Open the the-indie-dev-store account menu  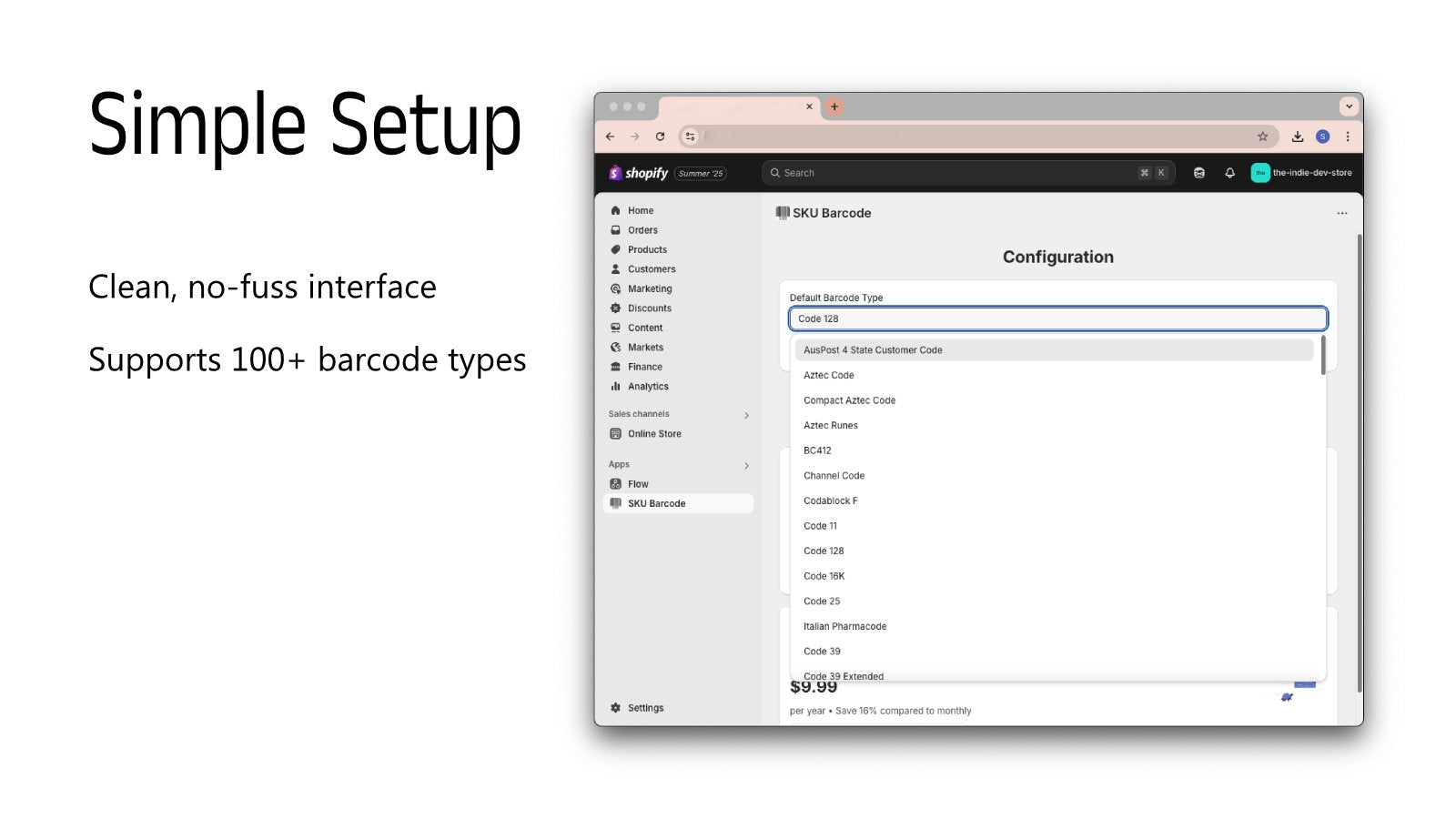(1301, 173)
